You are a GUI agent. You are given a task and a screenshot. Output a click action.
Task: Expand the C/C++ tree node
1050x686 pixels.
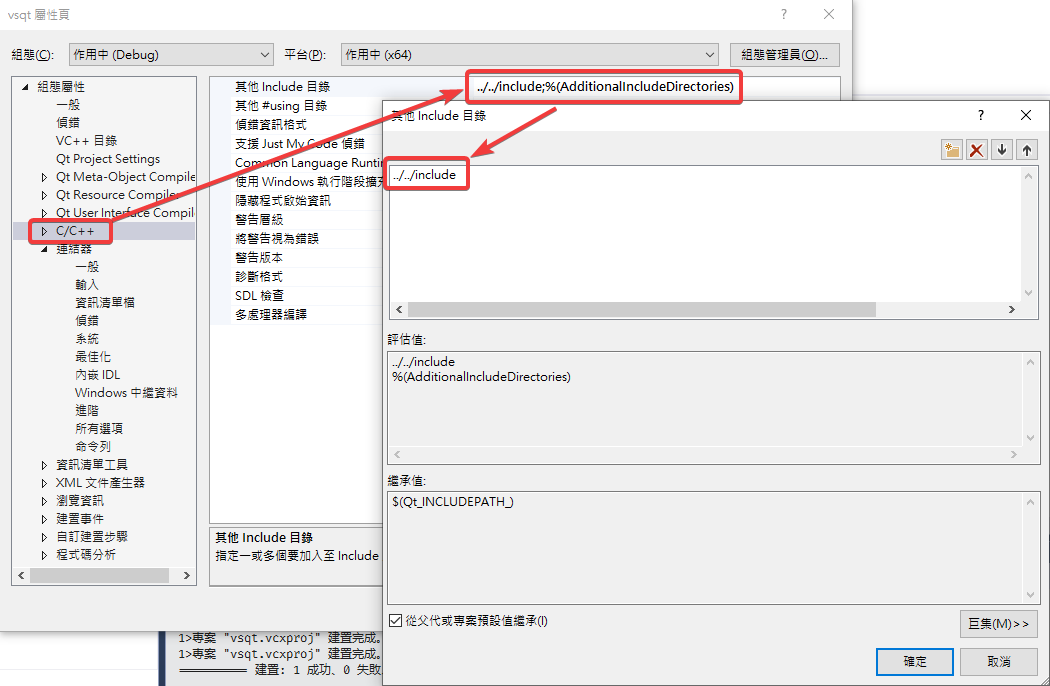coord(44,231)
